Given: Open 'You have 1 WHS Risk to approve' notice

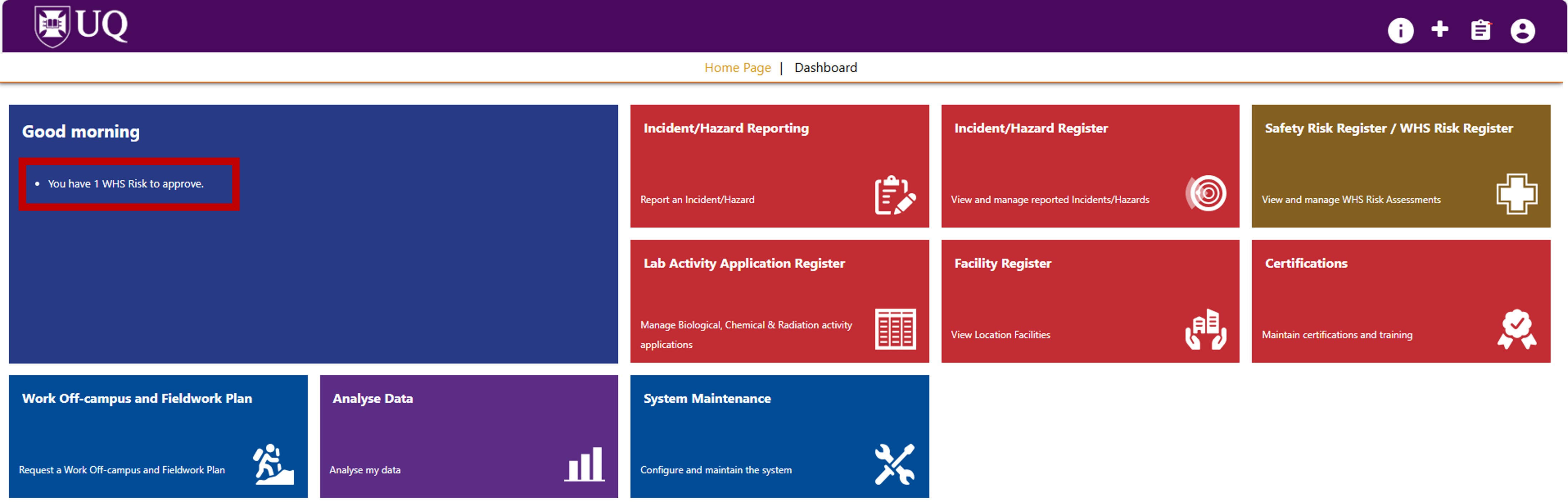Looking at the screenshot, I should 125,184.
